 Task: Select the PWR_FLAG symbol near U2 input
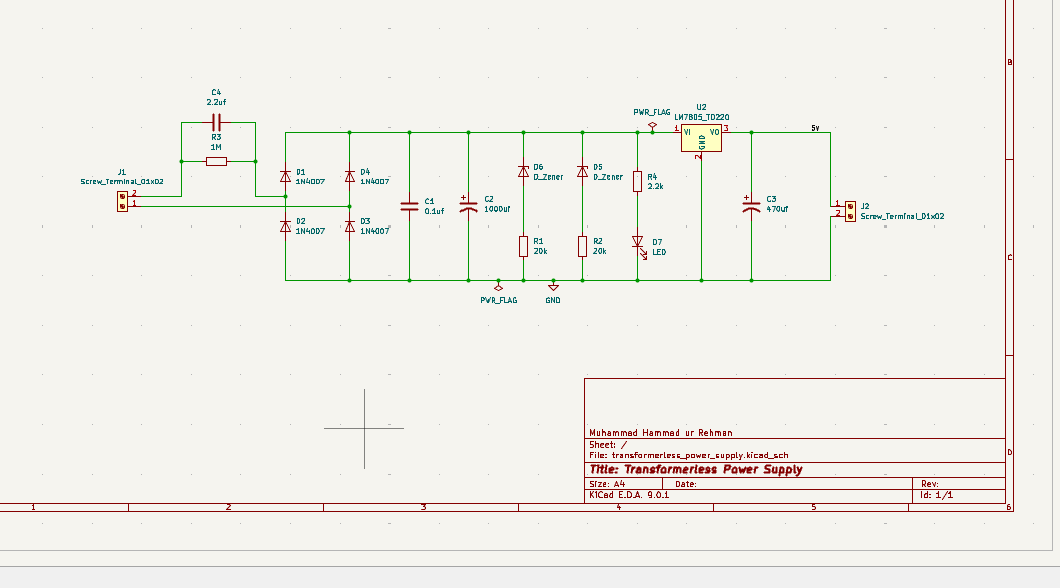pos(652,126)
